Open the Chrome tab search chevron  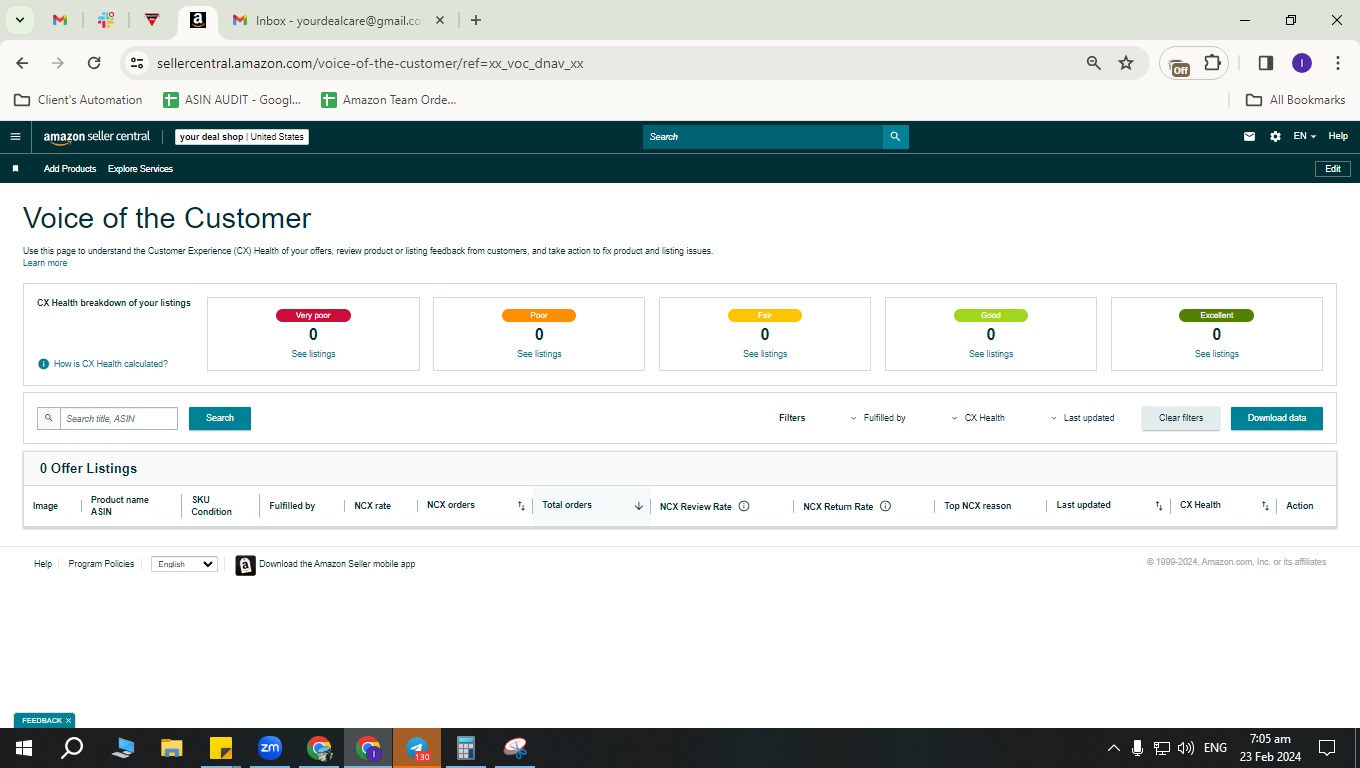(x=19, y=20)
